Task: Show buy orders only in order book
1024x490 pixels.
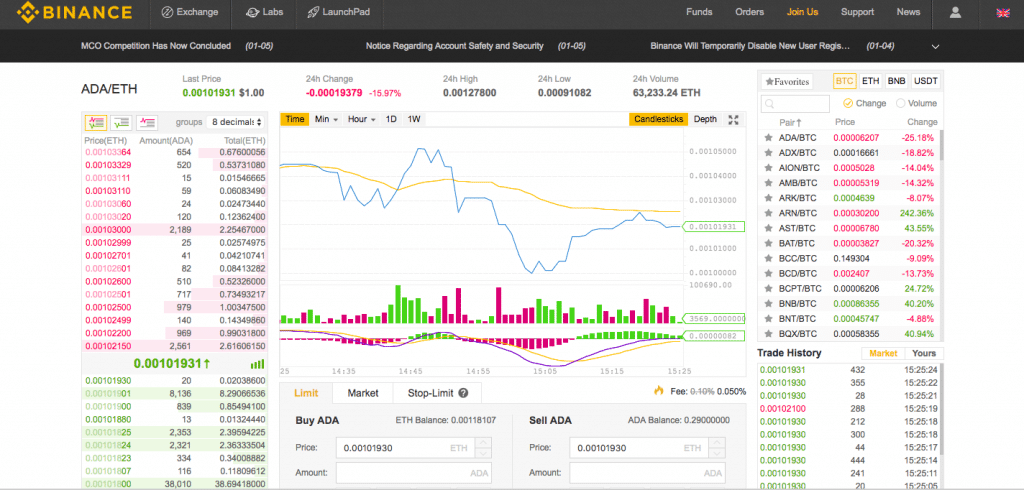Action: coord(121,122)
